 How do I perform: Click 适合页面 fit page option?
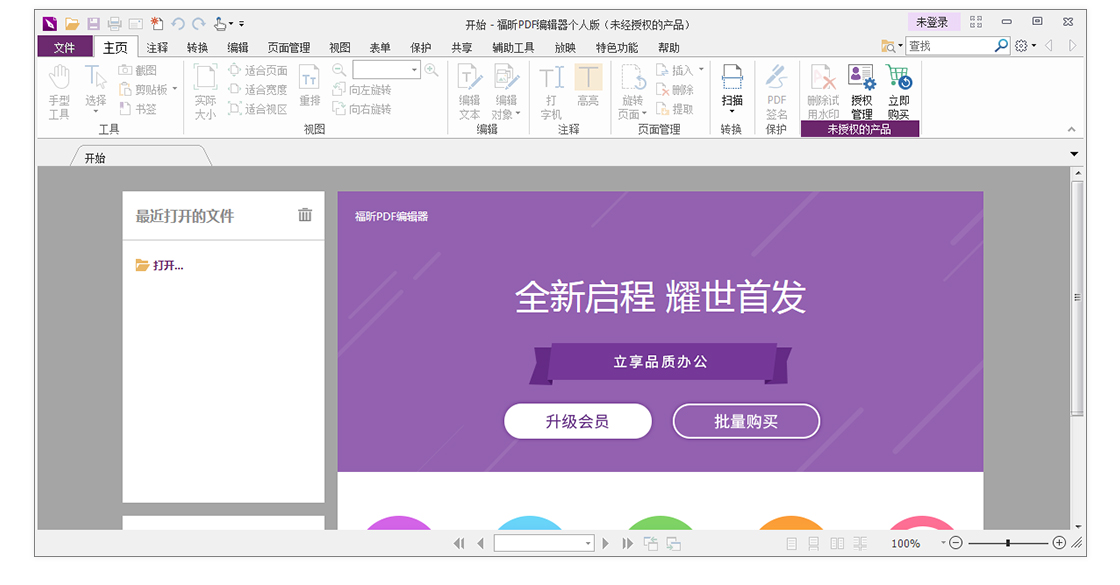click(x=258, y=70)
